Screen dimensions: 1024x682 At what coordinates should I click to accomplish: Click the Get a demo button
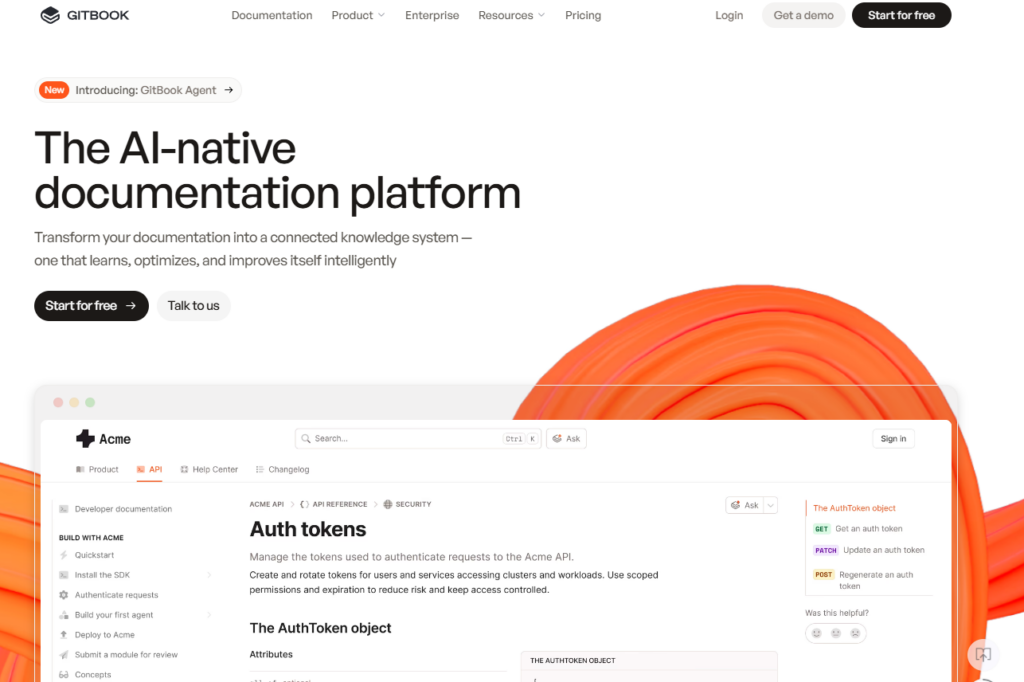click(803, 15)
